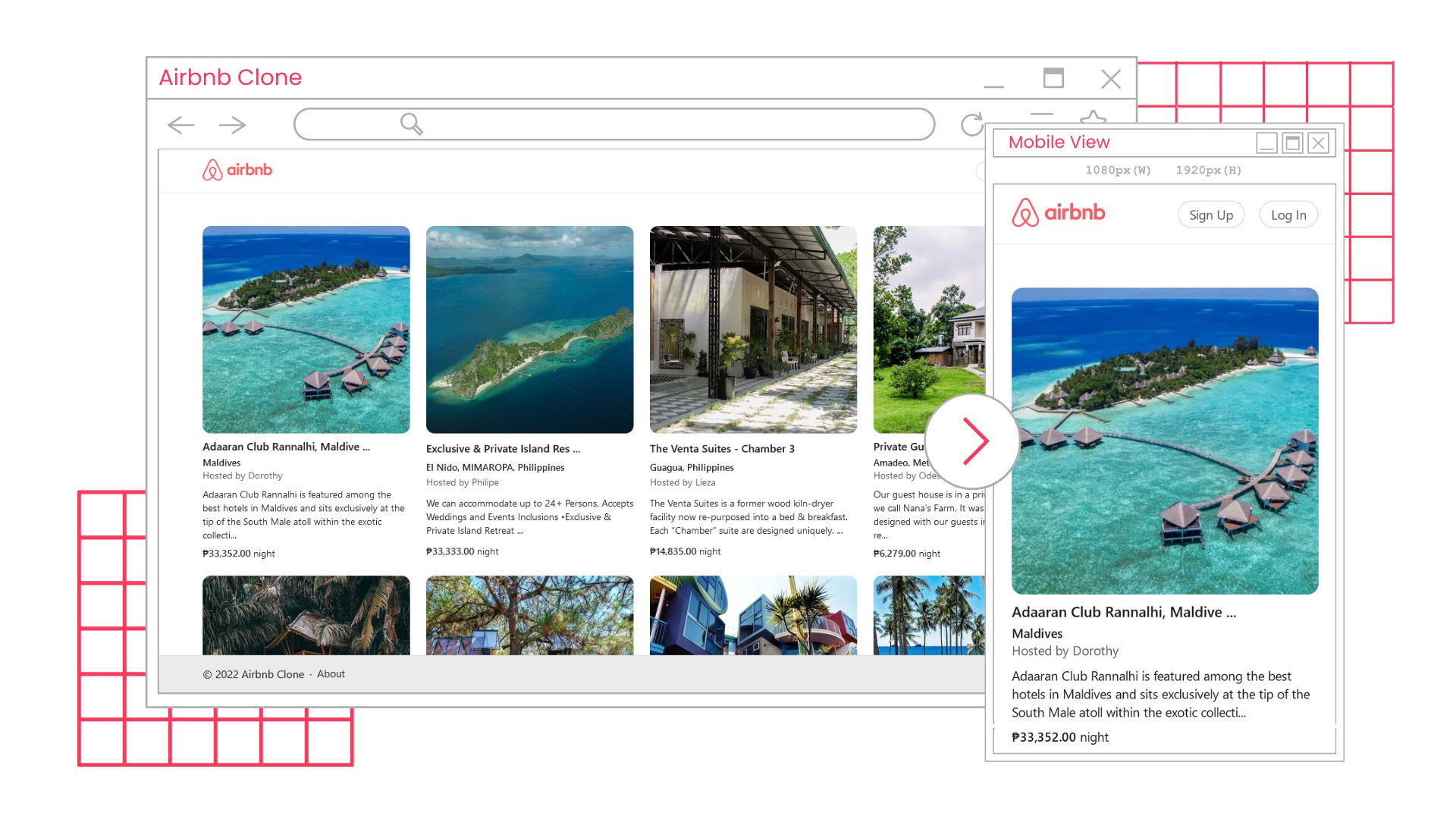Click the magnifier icon in address bar

pyautogui.click(x=411, y=124)
